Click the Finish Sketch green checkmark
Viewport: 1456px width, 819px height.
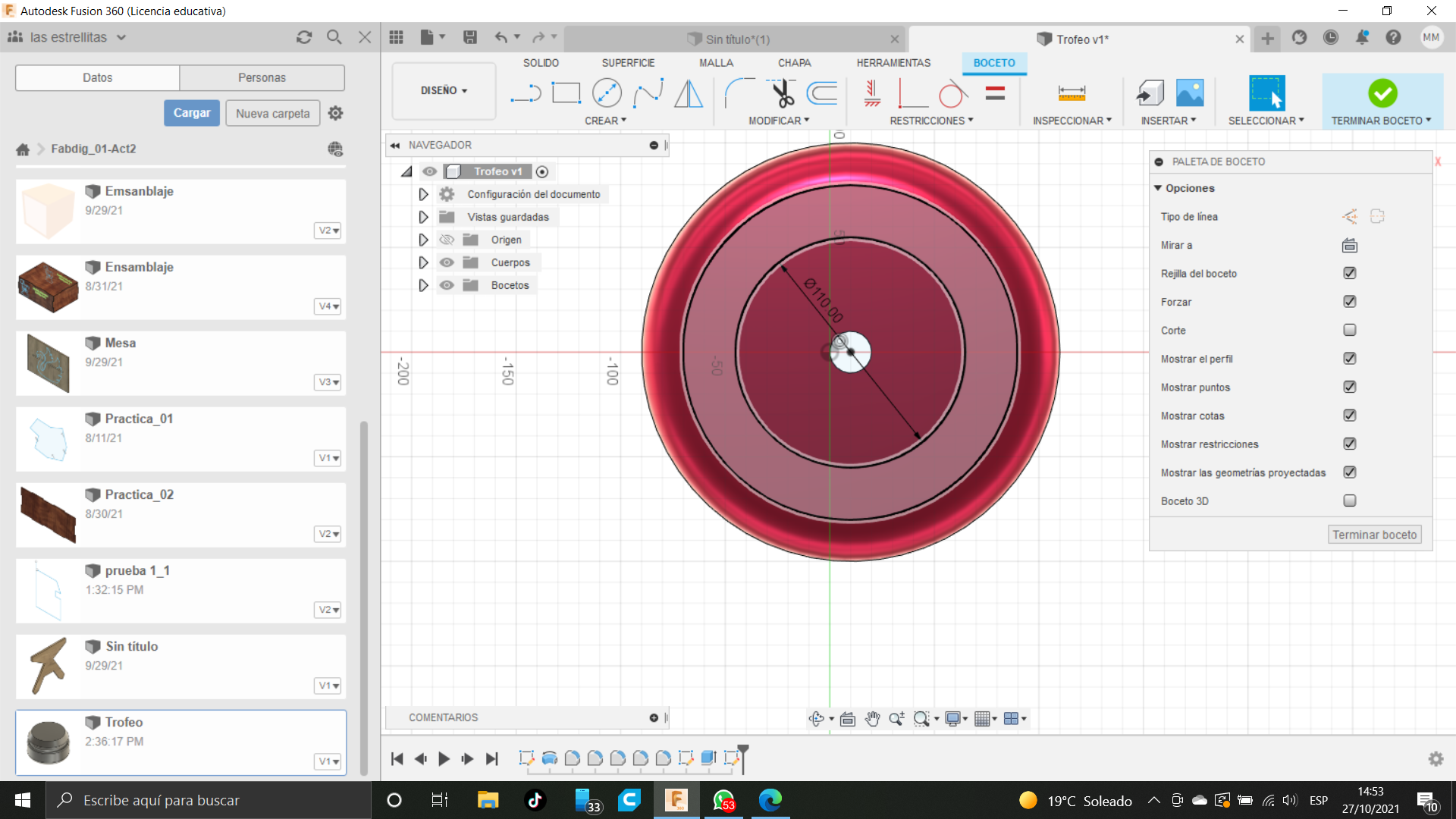1382,93
